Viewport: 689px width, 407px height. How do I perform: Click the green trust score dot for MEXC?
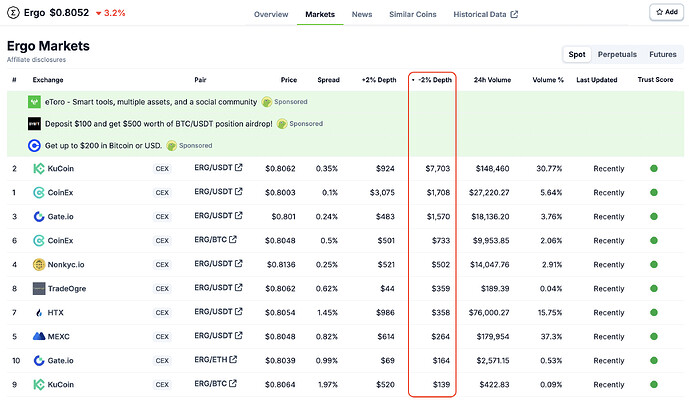click(654, 337)
